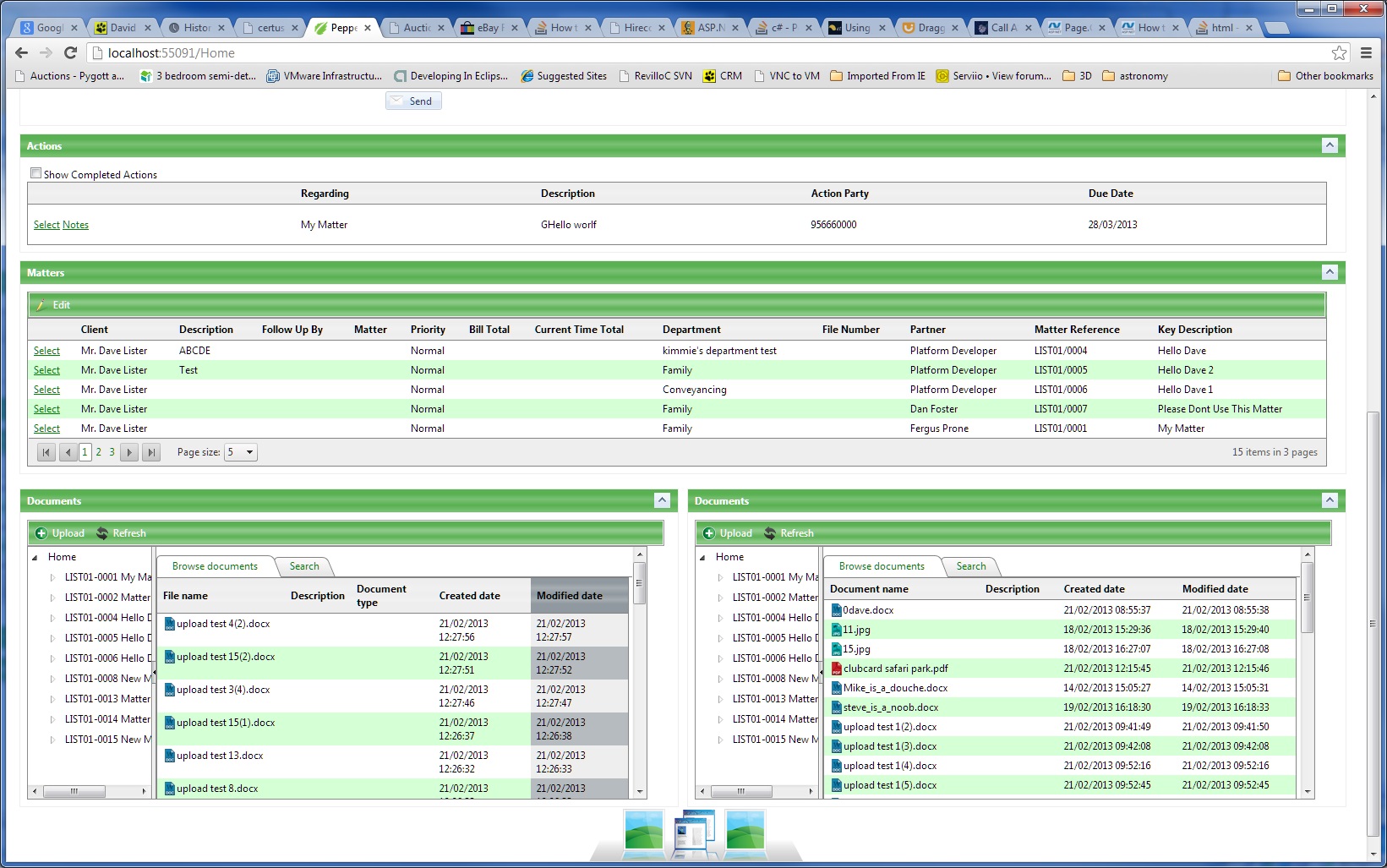Click the Select link for matter LIST01/0007
Image resolution: width=1387 pixels, height=868 pixels.
[x=46, y=409]
